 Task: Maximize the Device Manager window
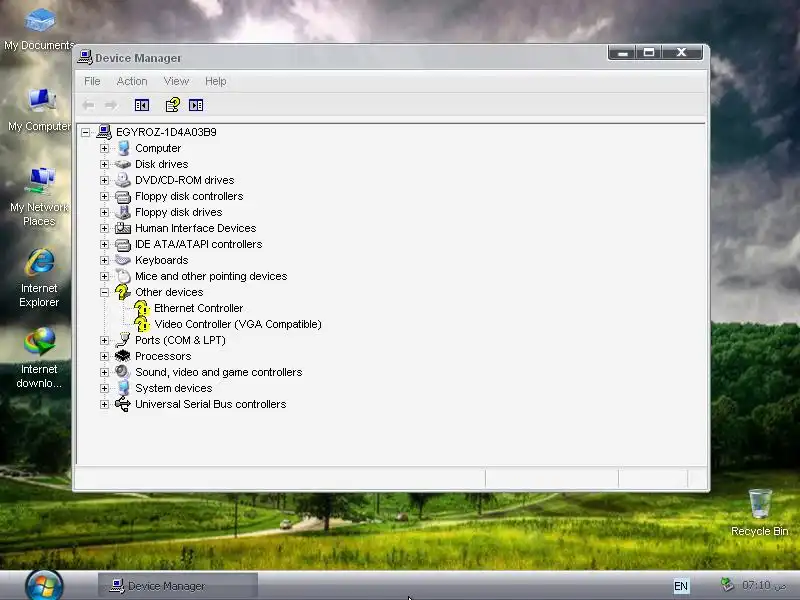point(649,53)
